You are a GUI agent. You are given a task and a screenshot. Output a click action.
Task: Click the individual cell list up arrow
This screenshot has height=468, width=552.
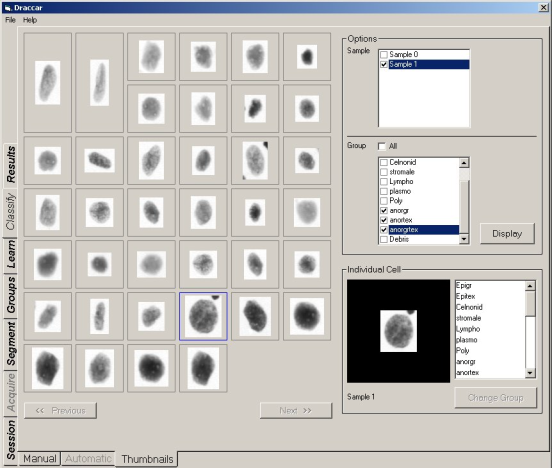point(530,286)
